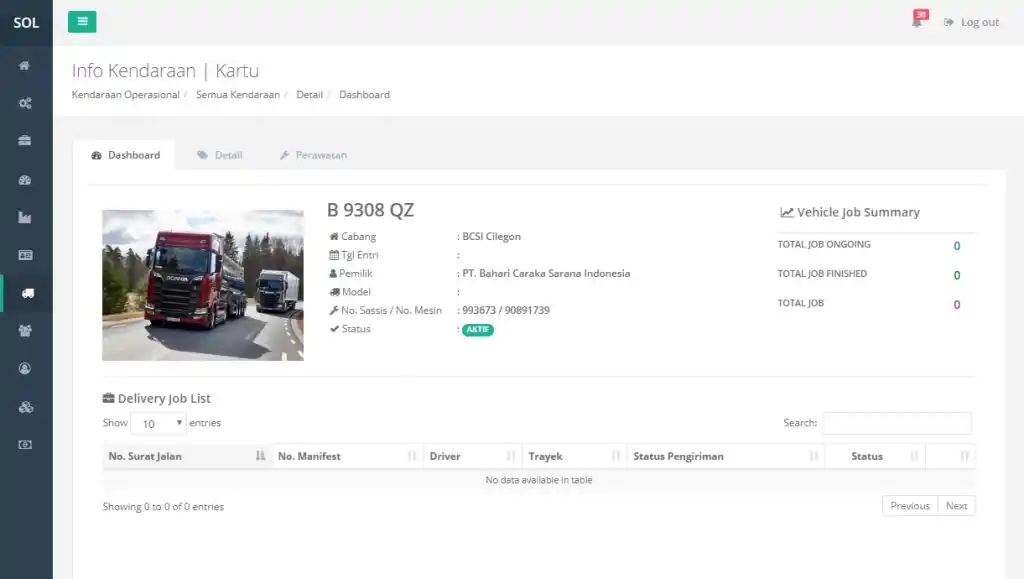Open the gears settings icon in sidebar
1024x579 pixels.
tap(25, 103)
